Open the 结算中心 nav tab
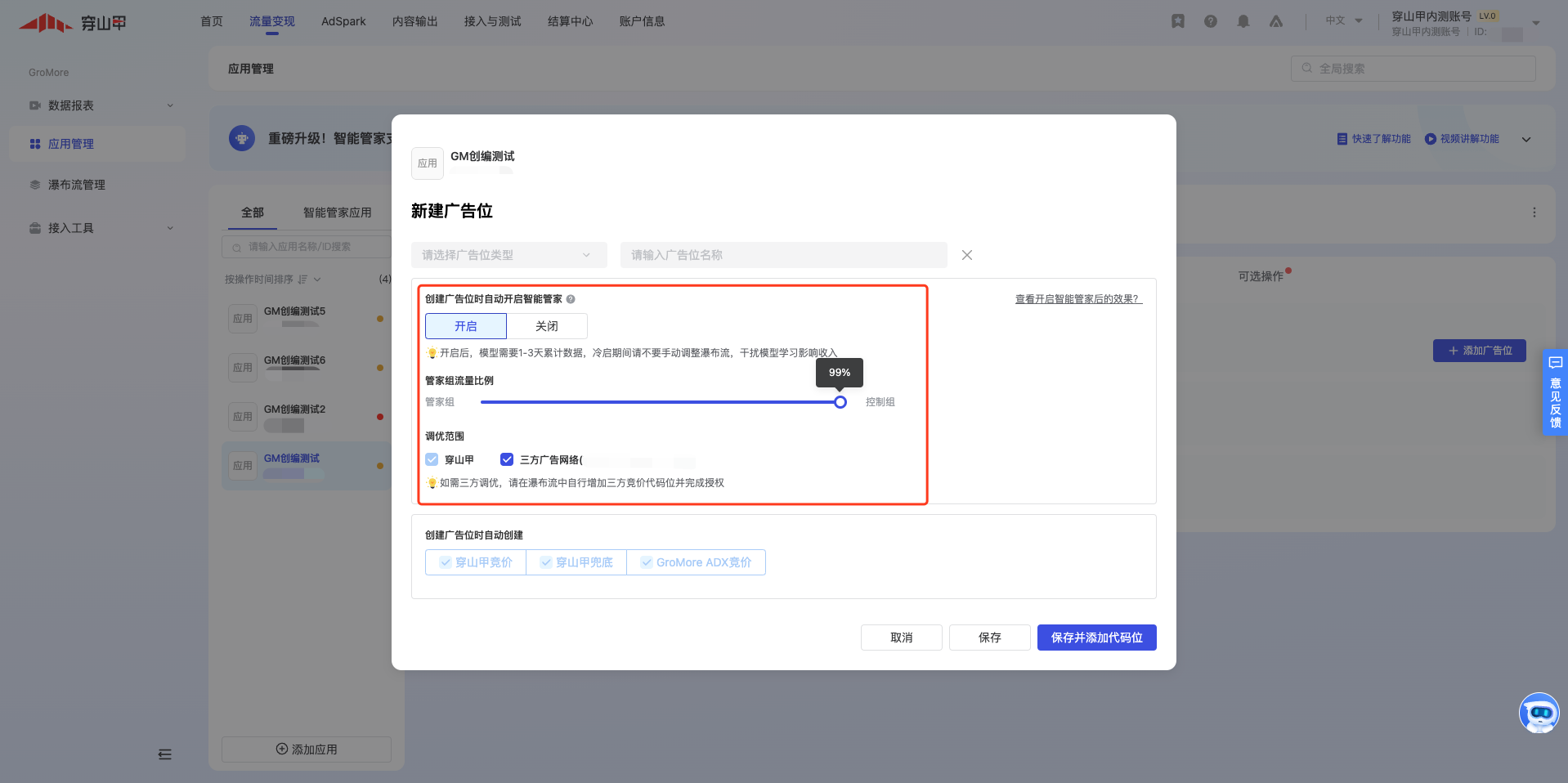The width and height of the screenshot is (1568, 783). coord(571,21)
